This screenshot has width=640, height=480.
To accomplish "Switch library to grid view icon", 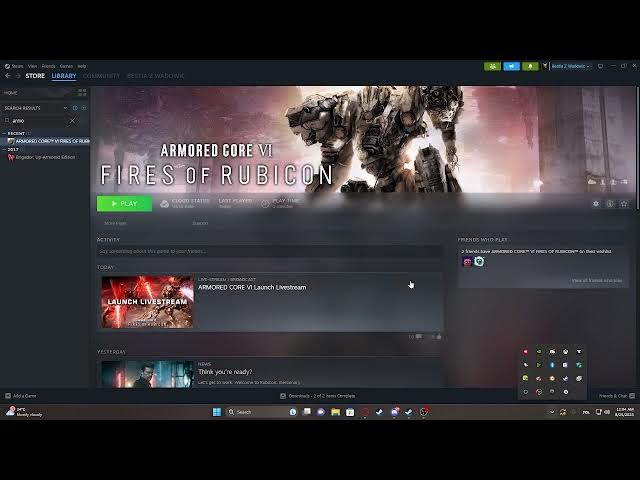I will click(82, 93).
